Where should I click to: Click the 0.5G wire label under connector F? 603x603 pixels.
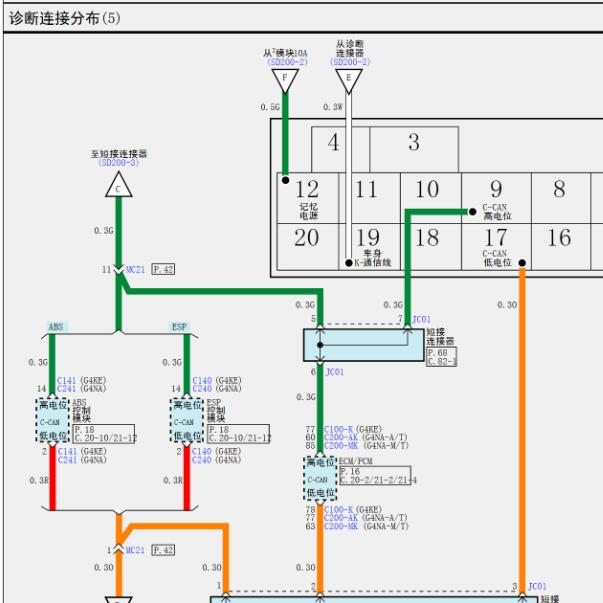(270, 107)
